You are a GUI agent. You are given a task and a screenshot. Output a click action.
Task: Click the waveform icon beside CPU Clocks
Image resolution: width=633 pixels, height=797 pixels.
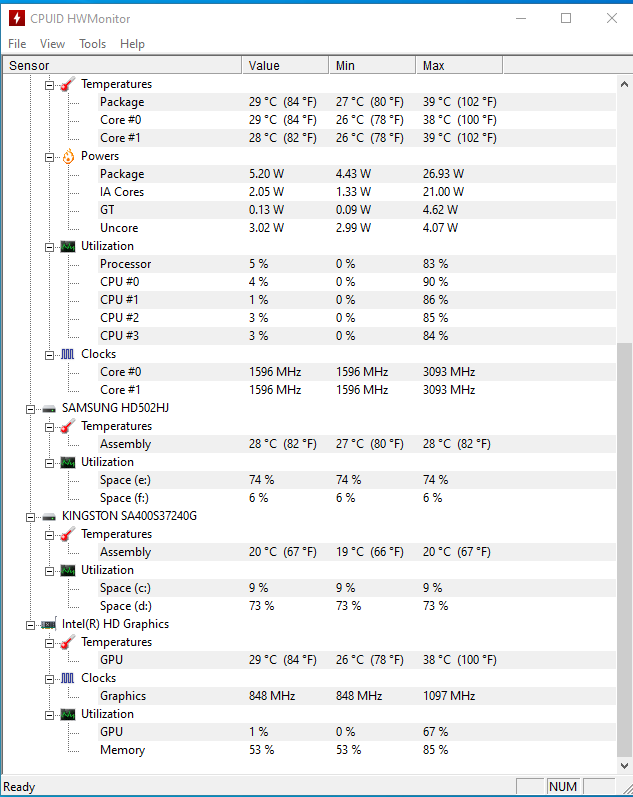point(68,354)
